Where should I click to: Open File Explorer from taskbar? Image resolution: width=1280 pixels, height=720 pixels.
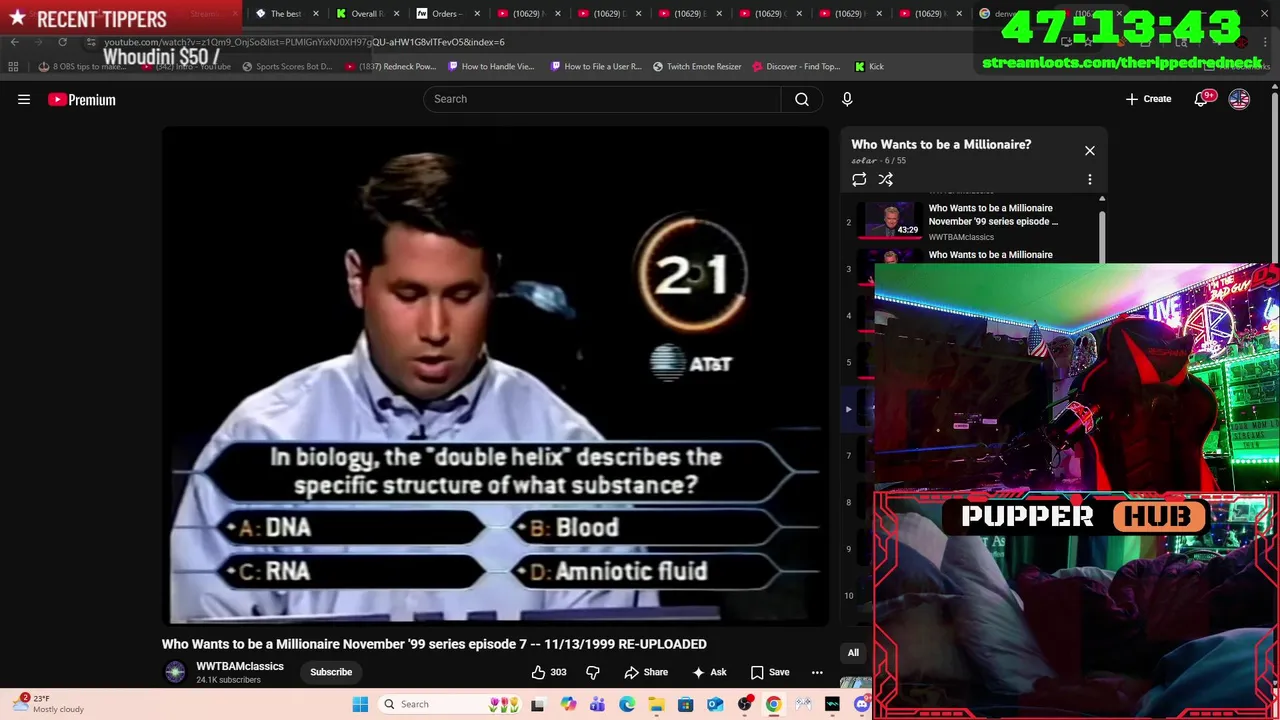[x=656, y=704]
